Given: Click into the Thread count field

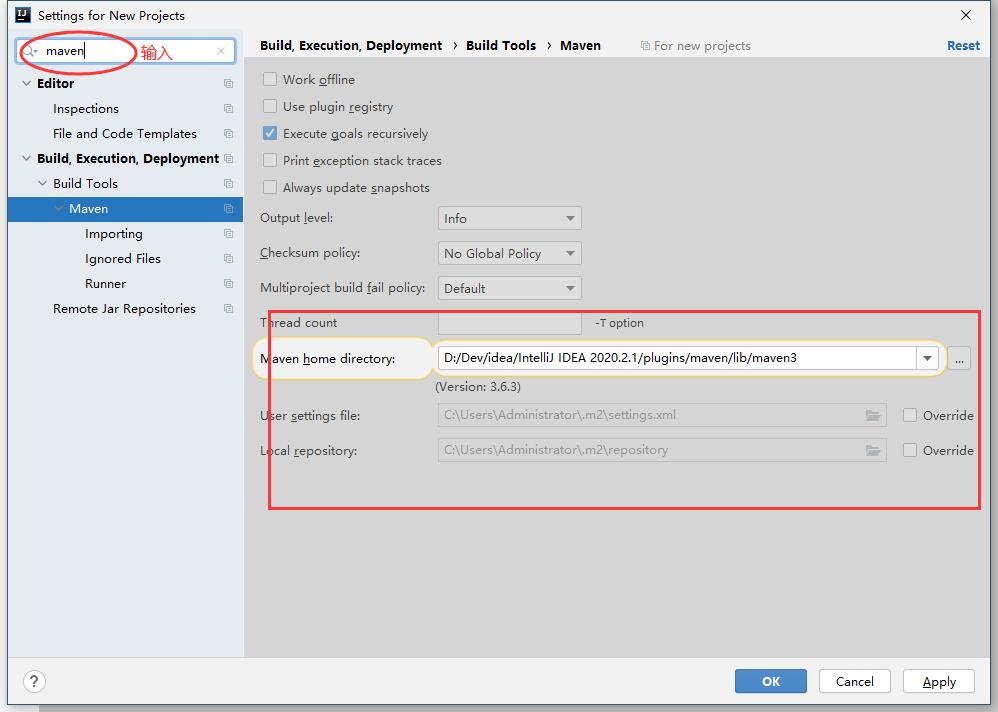Looking at the screenshot, I should click(x=509, y=323).
